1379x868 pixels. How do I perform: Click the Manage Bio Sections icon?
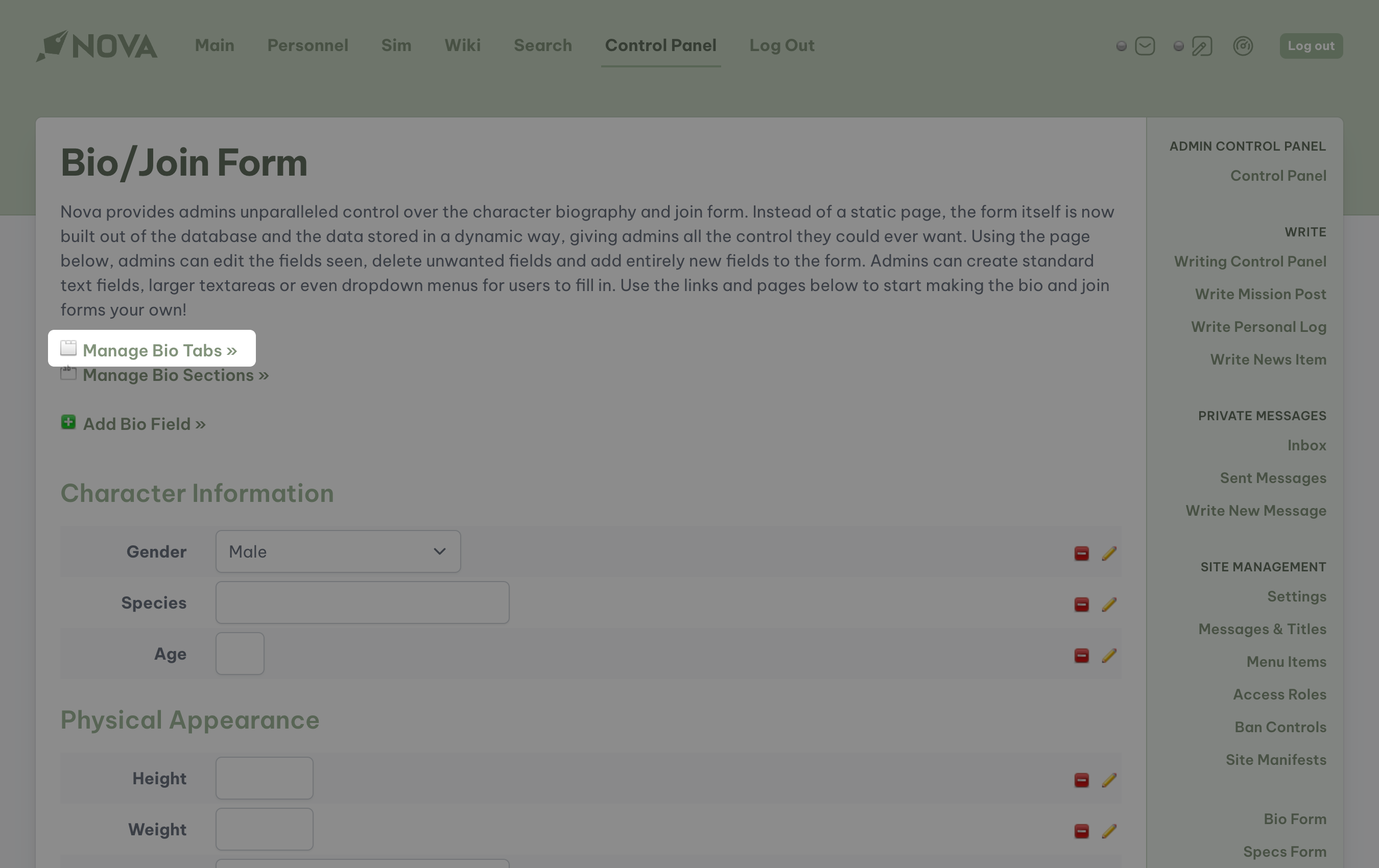point(68,373)
